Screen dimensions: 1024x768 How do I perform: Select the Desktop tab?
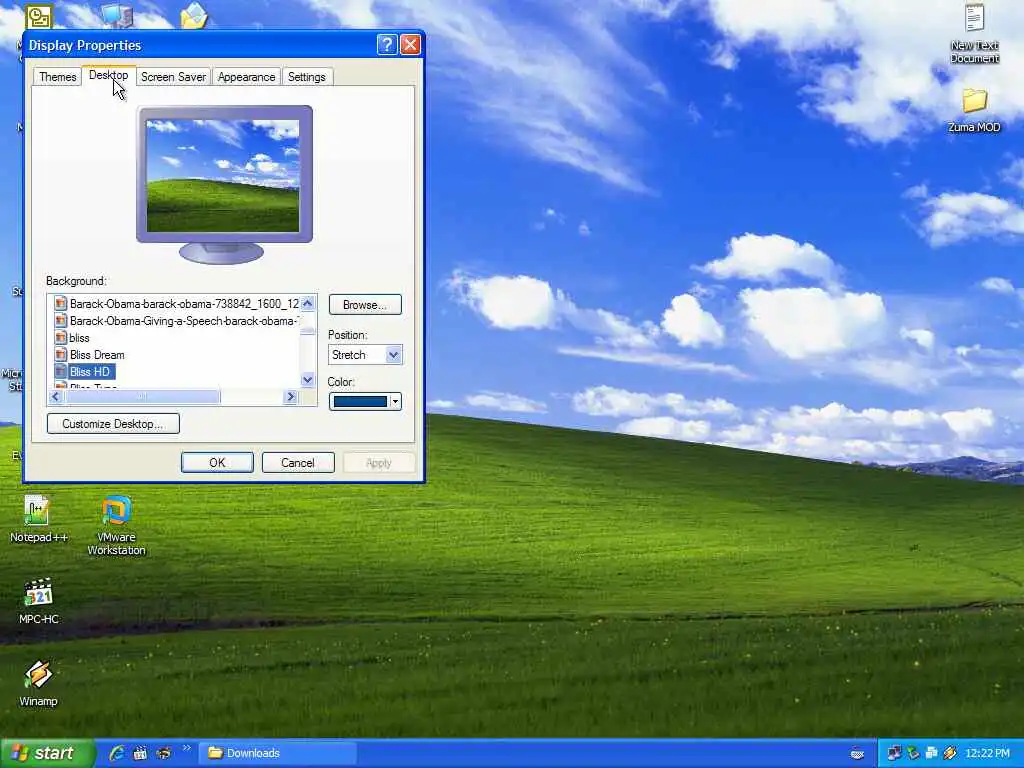[108, 75]
